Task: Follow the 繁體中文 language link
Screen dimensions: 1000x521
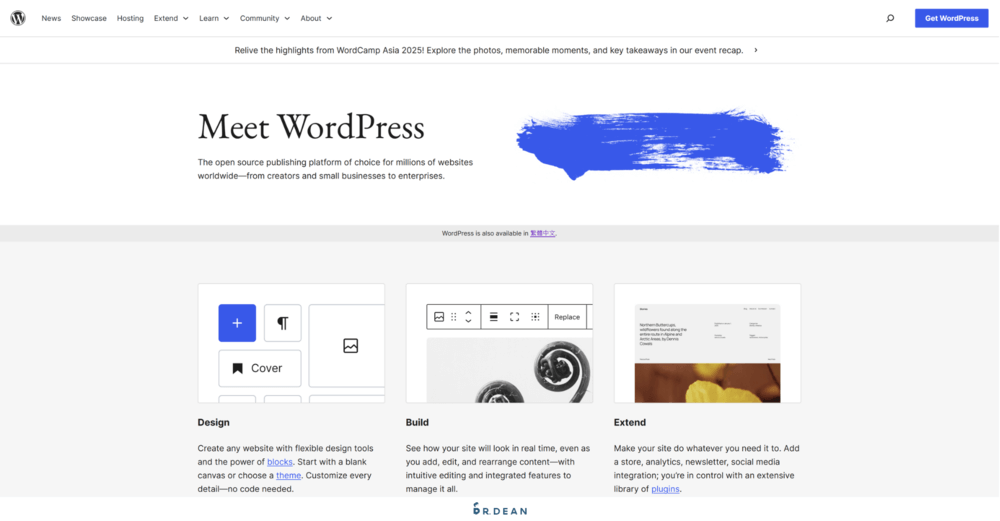Action: pyautogui.click(x=543, y=233)
